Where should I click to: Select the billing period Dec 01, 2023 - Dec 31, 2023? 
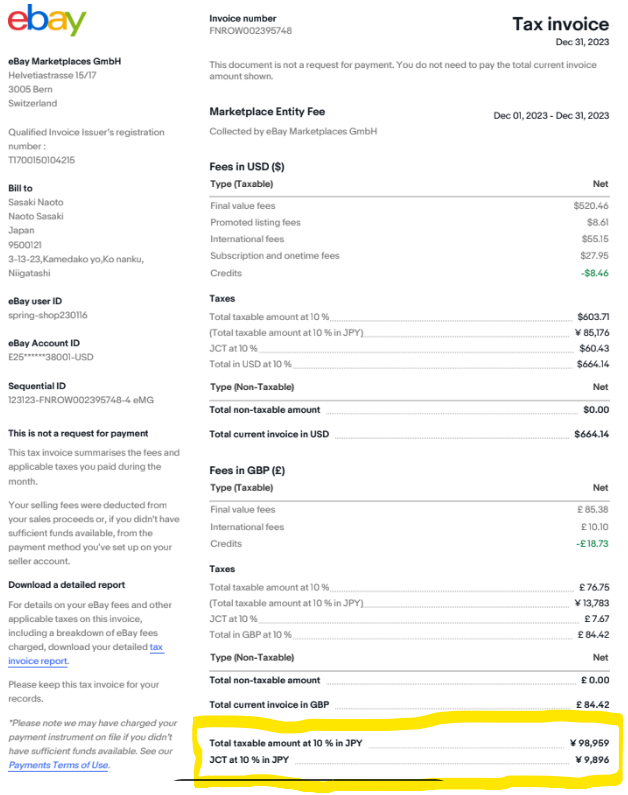coord(551,116)
